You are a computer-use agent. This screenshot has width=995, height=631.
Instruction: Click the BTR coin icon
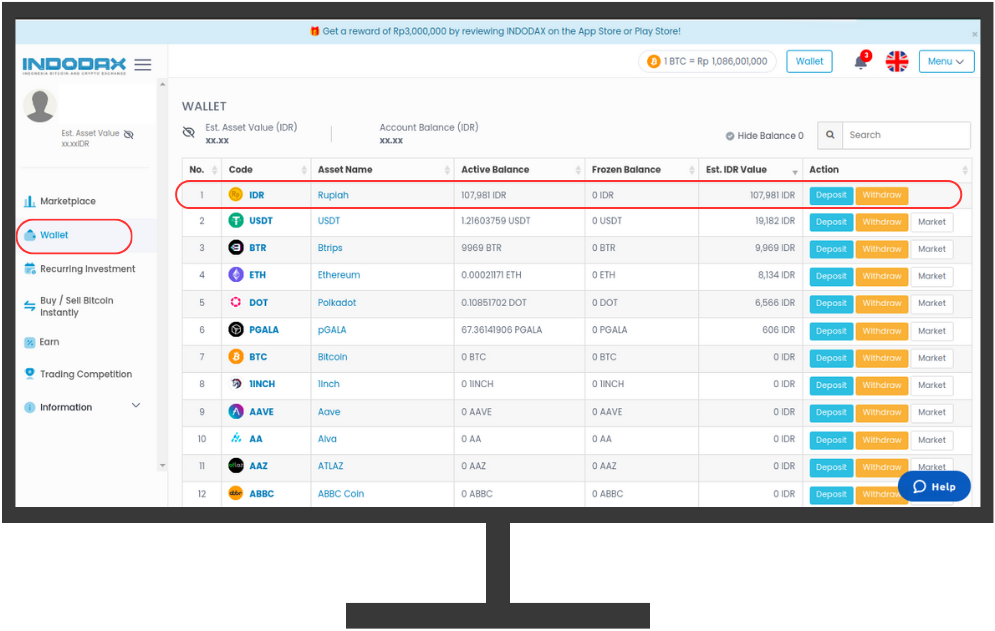[236, 248]
